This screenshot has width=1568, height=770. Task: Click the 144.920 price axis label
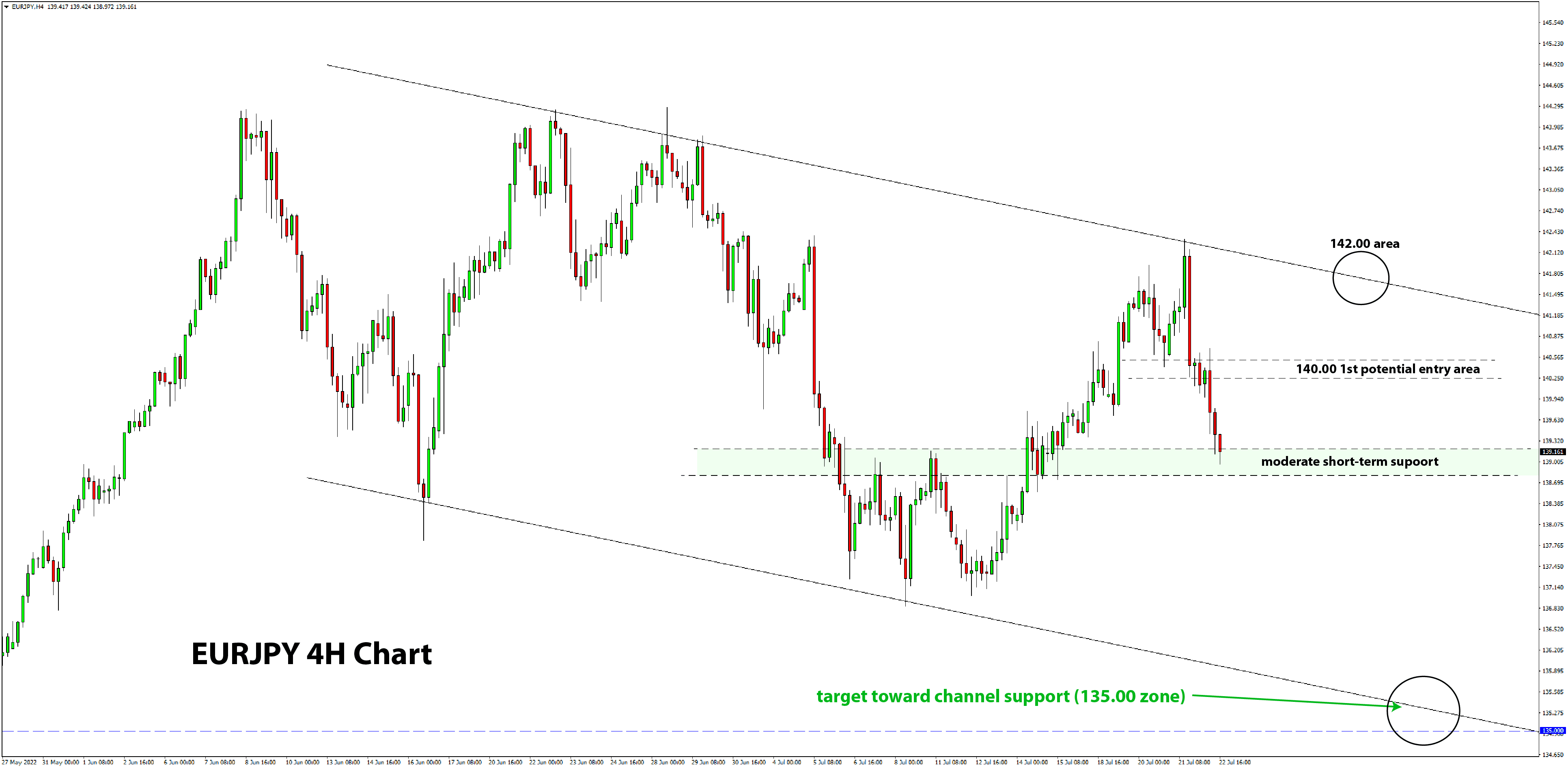coord(1552,64)
